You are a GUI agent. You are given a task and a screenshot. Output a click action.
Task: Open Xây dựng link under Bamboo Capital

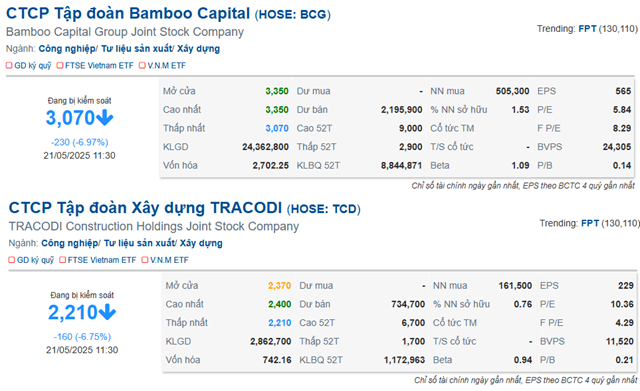[198, 49]
